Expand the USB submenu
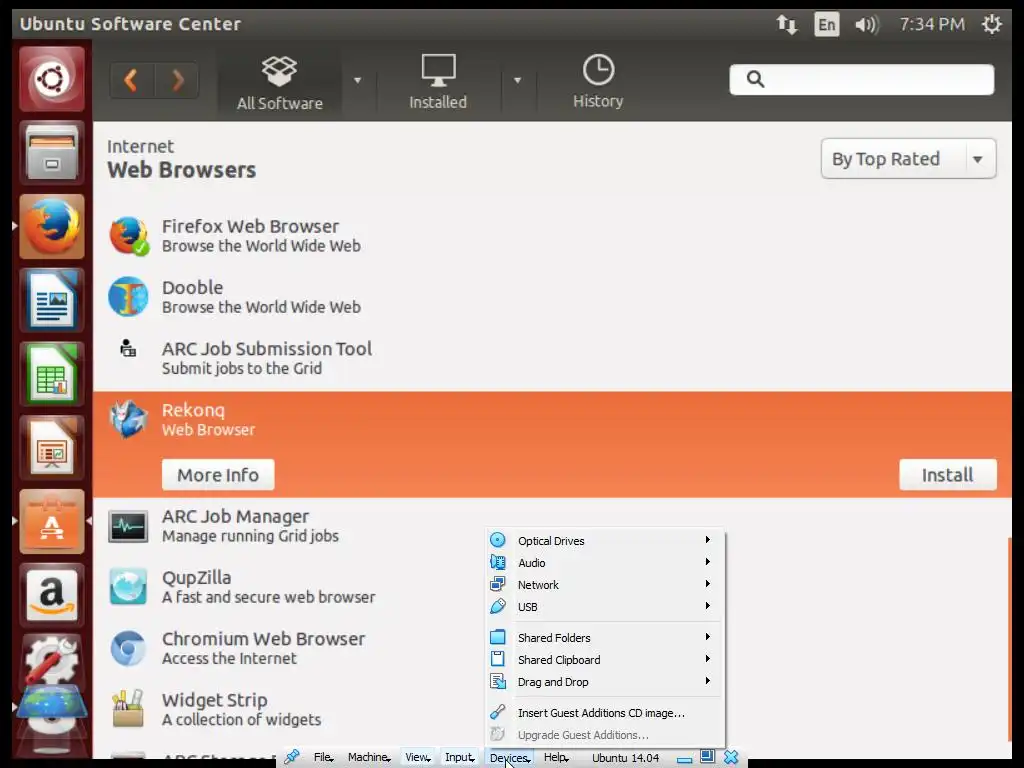Viewport: 1024px width, 768px height. tap(605, 607)
